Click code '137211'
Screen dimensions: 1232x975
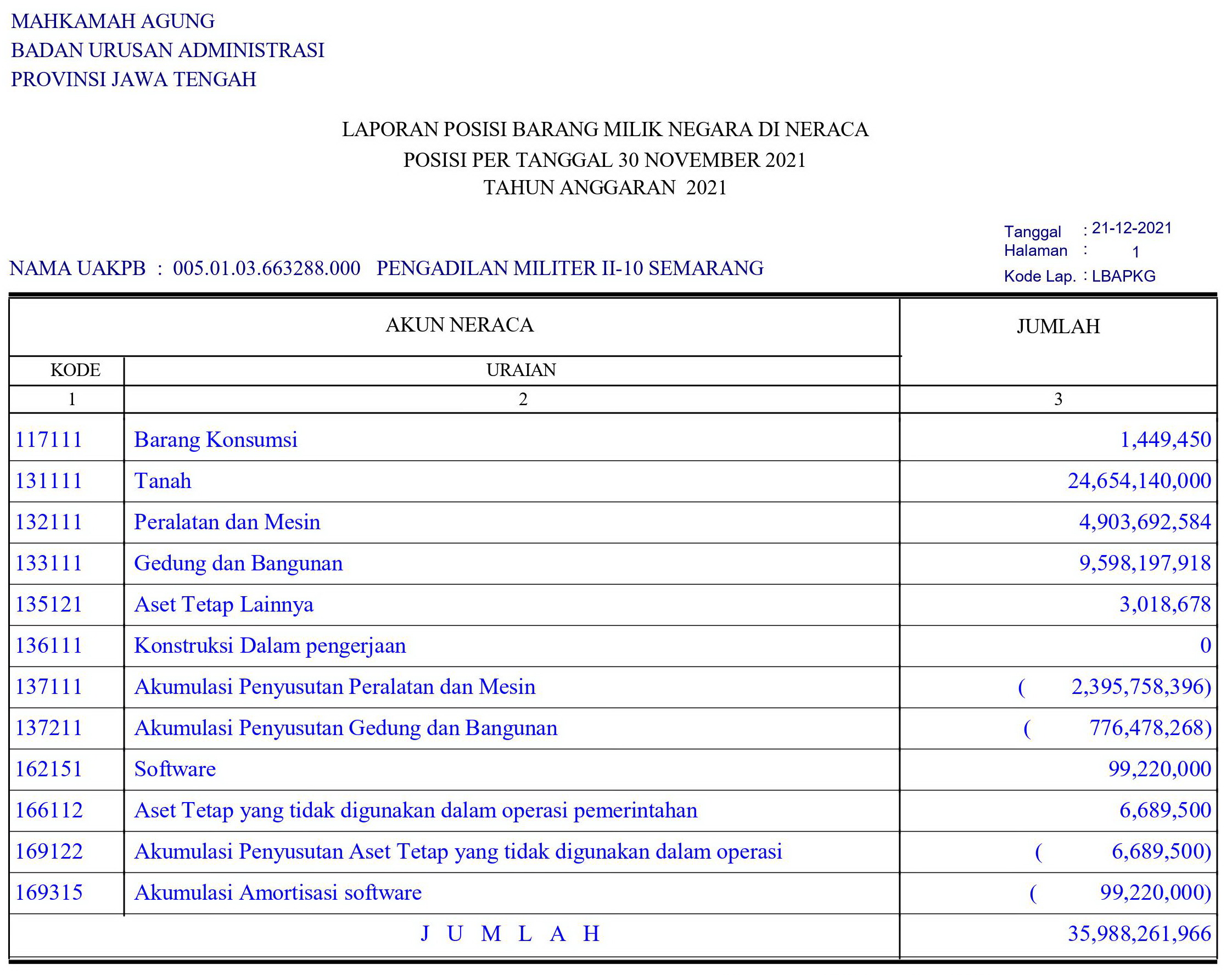pos(49,728)
